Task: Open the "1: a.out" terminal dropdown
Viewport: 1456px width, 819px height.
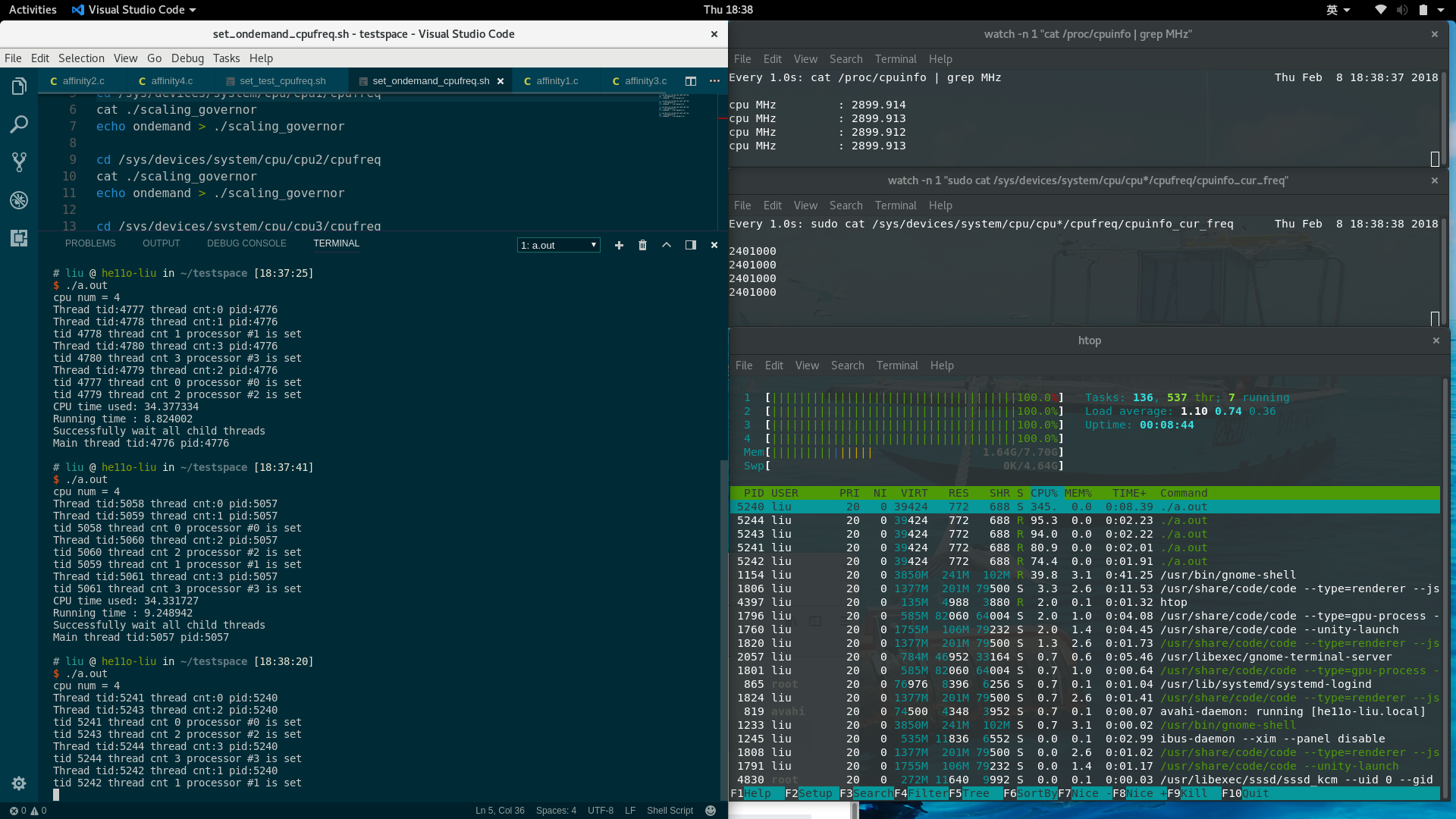Action: [x=558, y=244]
